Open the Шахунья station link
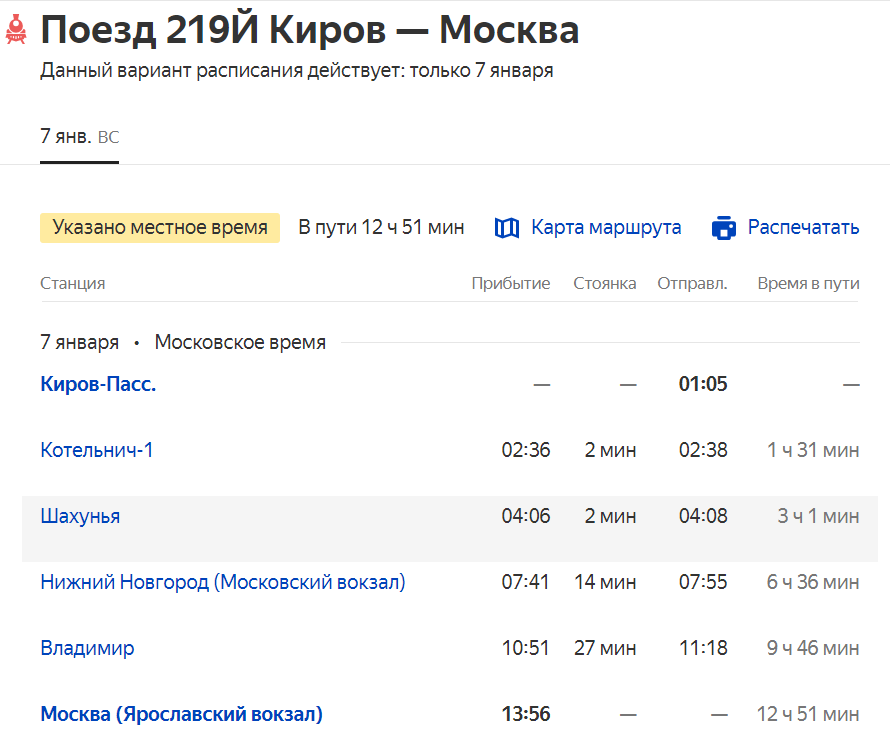Viewport: 890px width, 740px height. coord(80,516)
